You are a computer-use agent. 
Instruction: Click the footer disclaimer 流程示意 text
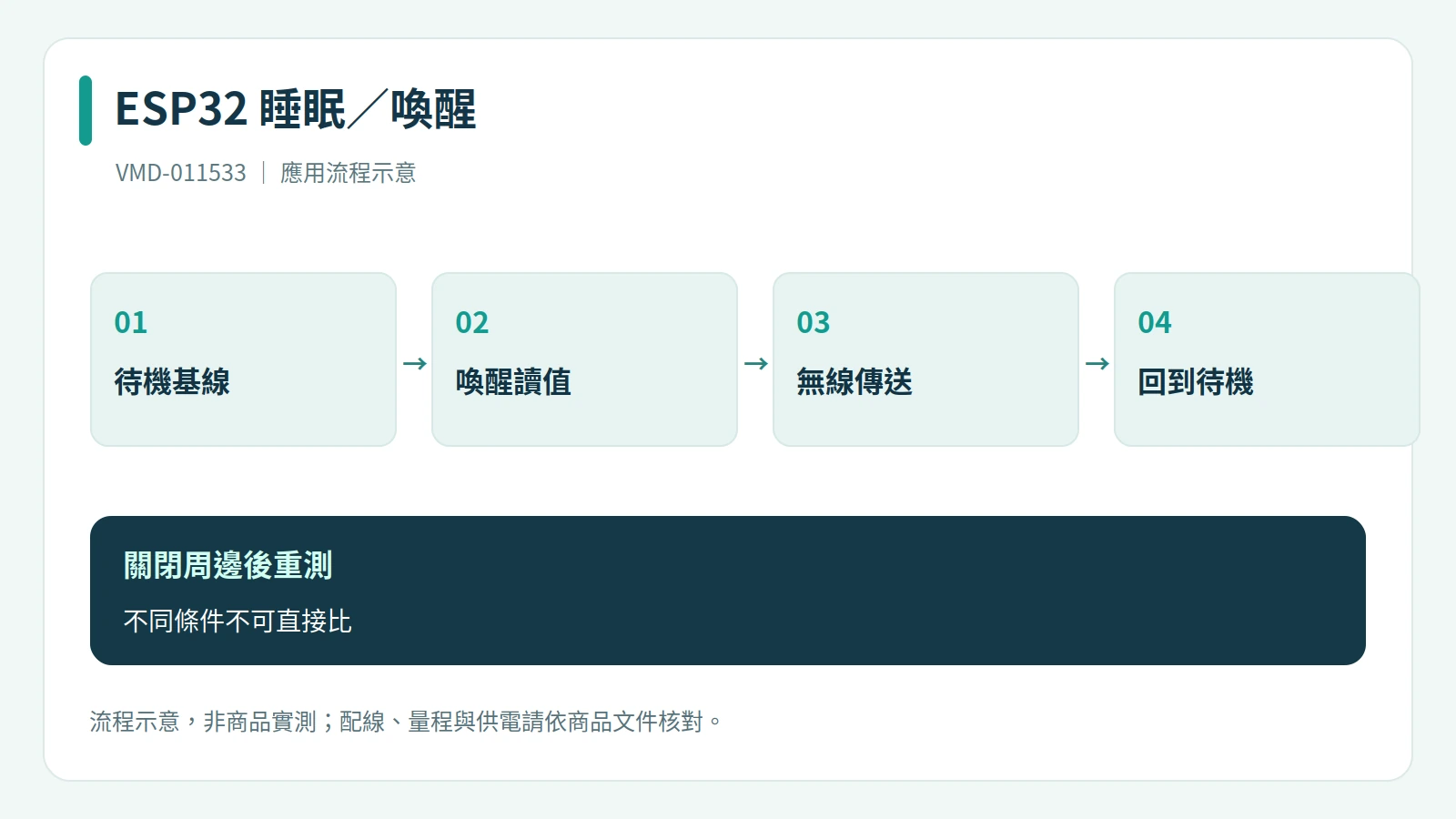405,722
